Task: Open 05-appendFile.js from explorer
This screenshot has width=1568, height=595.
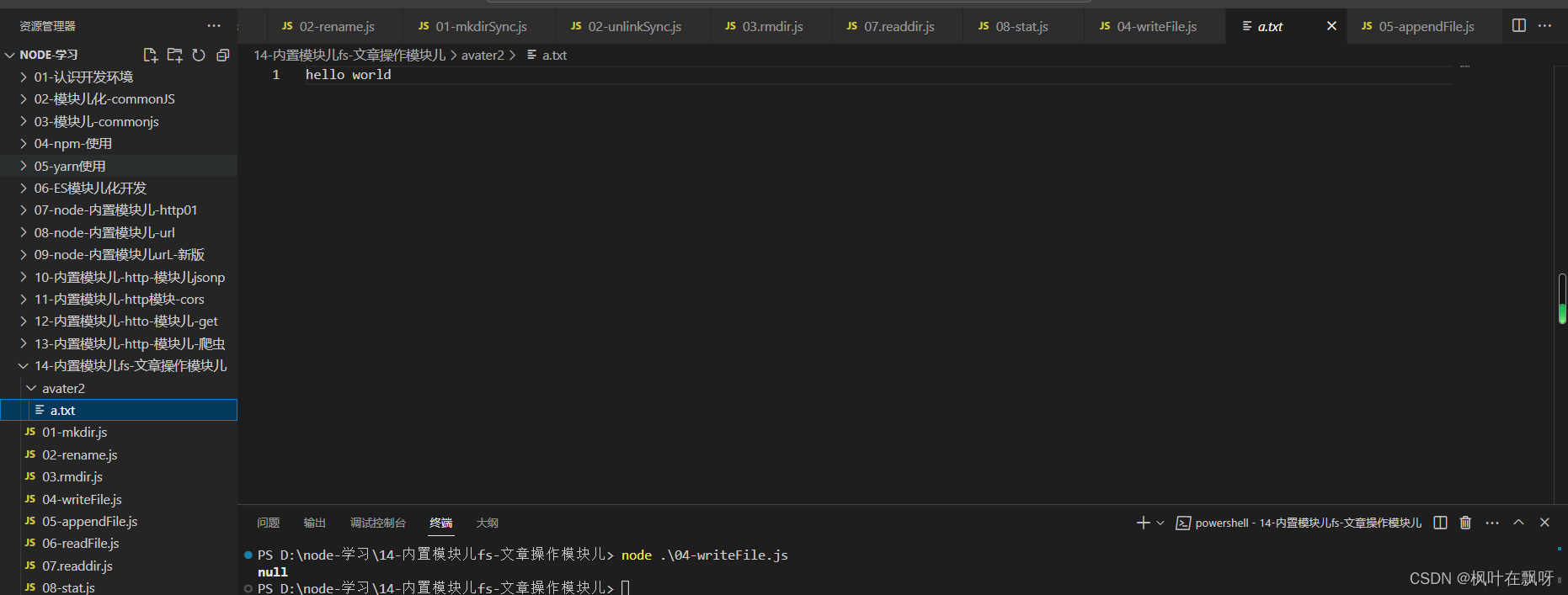Action: [x=119, y=521]
